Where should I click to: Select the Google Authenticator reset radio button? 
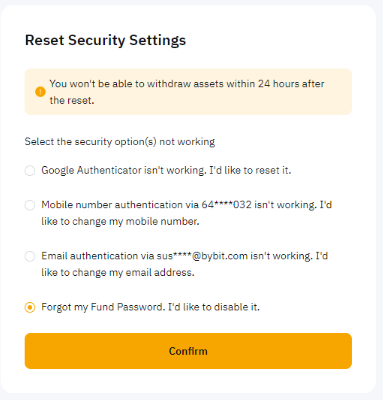tap(30, 171)
